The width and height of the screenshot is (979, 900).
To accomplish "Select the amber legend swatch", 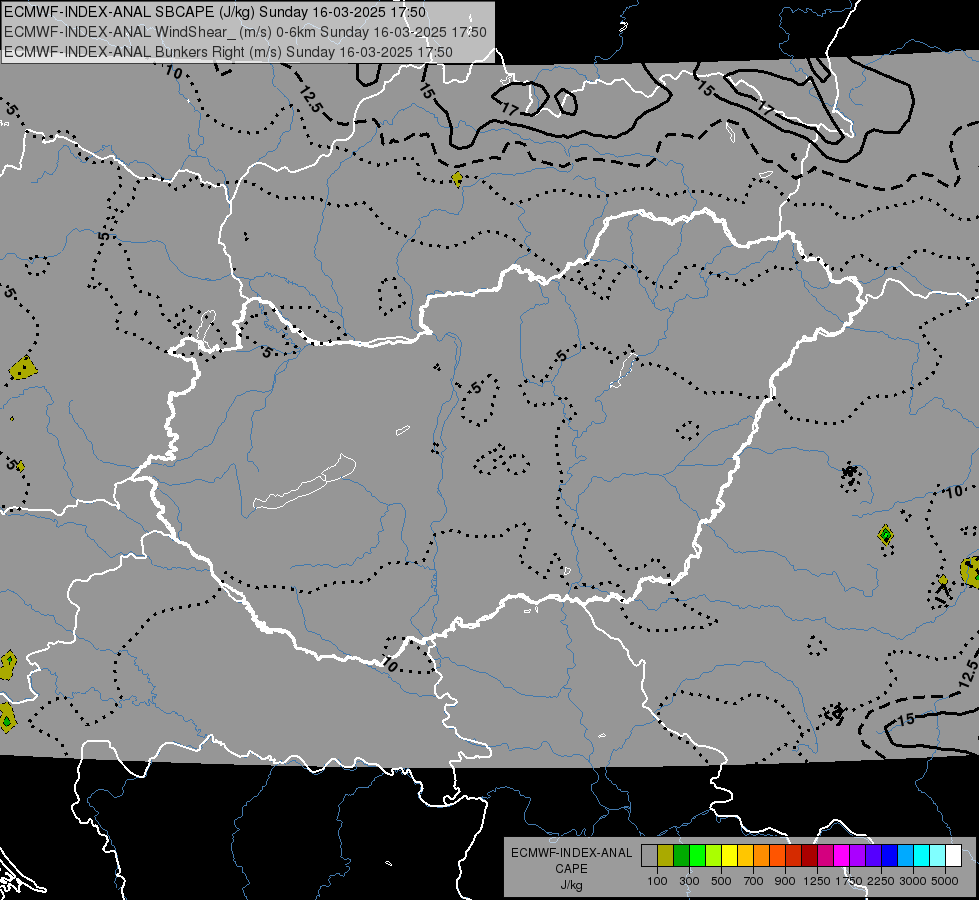I will coord(745,855).
